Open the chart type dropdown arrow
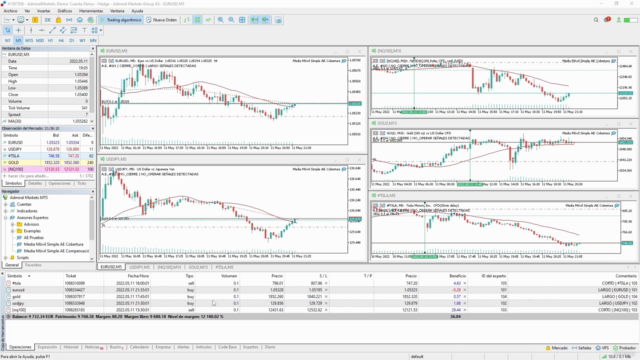This screenshot has height=360, width=640. [x=13, y=20]
